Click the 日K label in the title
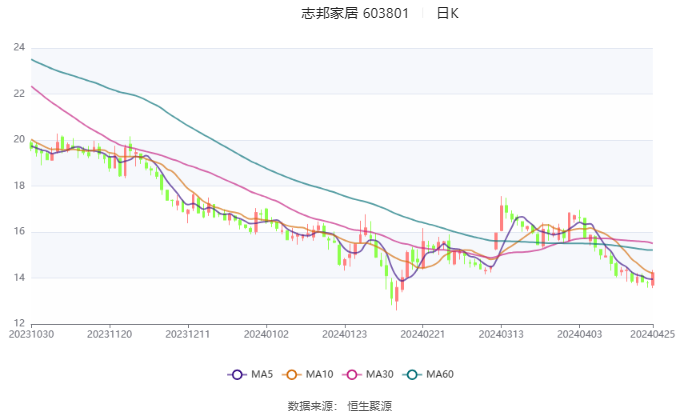This screenshot has height=413, width=680. (x=447, y=13)
